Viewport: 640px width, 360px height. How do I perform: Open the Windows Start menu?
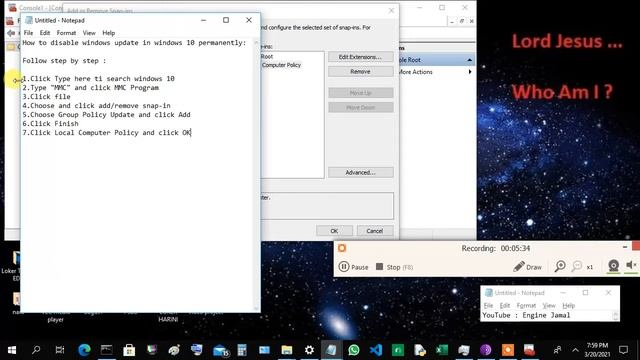(12, 350)
